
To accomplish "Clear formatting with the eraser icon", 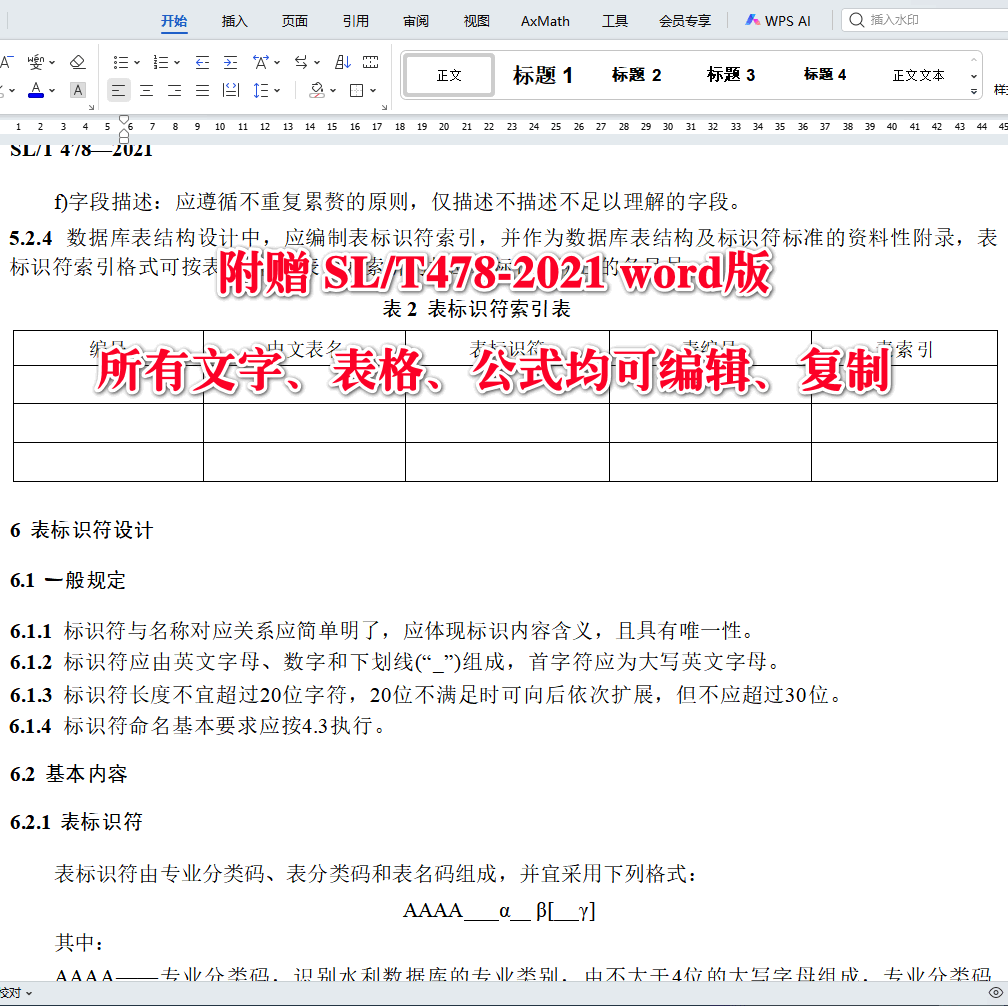I will pos(78,61).
